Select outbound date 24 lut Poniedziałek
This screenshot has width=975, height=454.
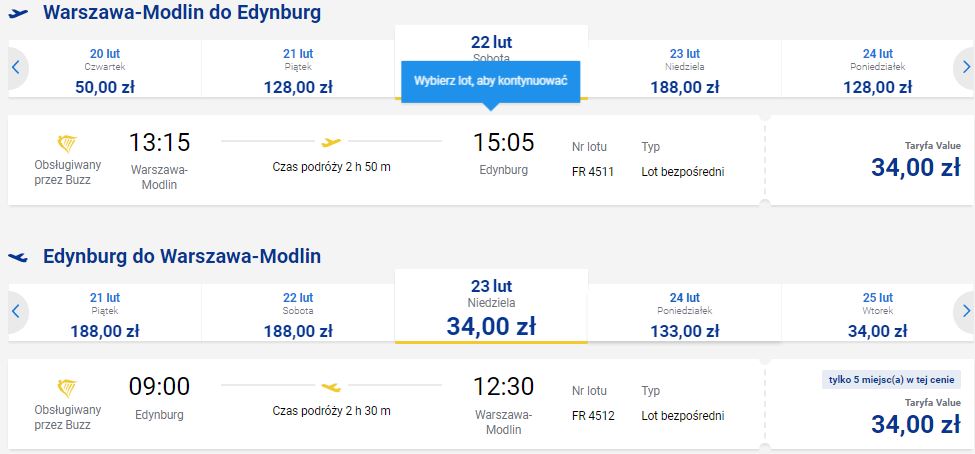tap(877, 70)
